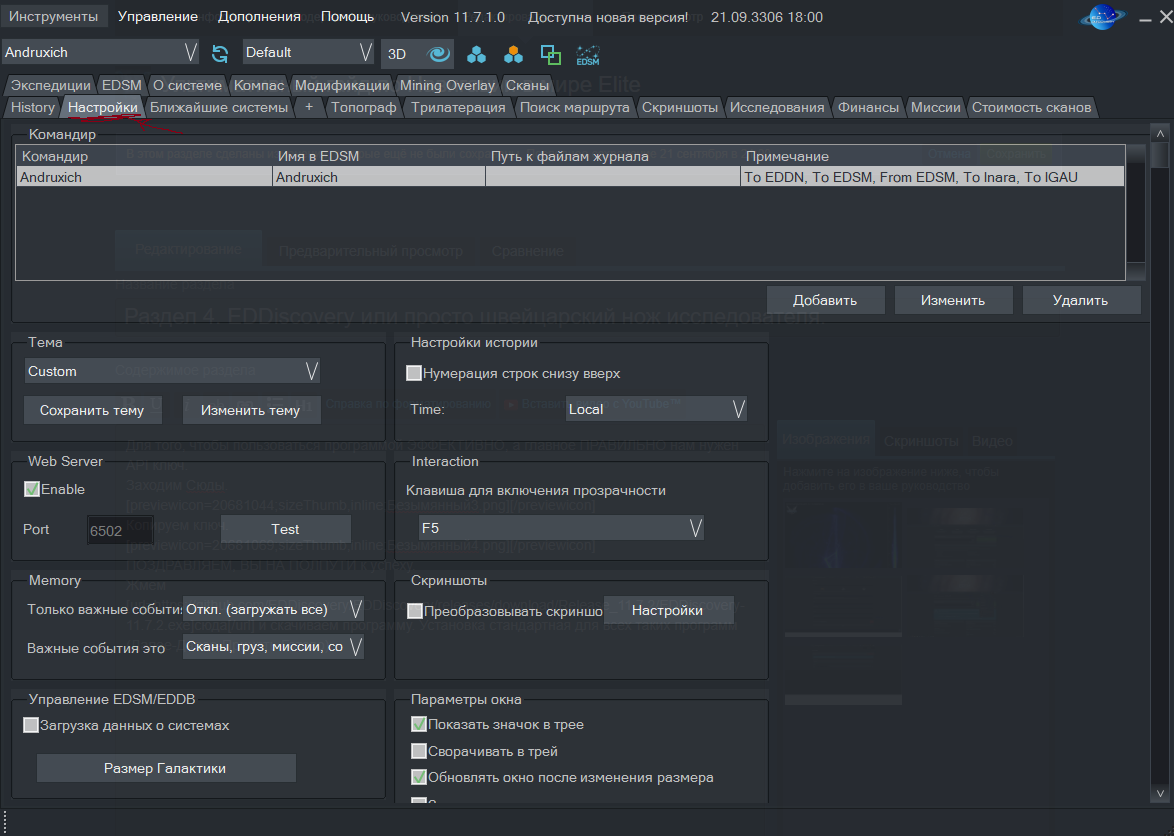Open 'Откл. (загружать все)' dropdown
This screenshot has height=836, width=1174.
coord(273,609)
